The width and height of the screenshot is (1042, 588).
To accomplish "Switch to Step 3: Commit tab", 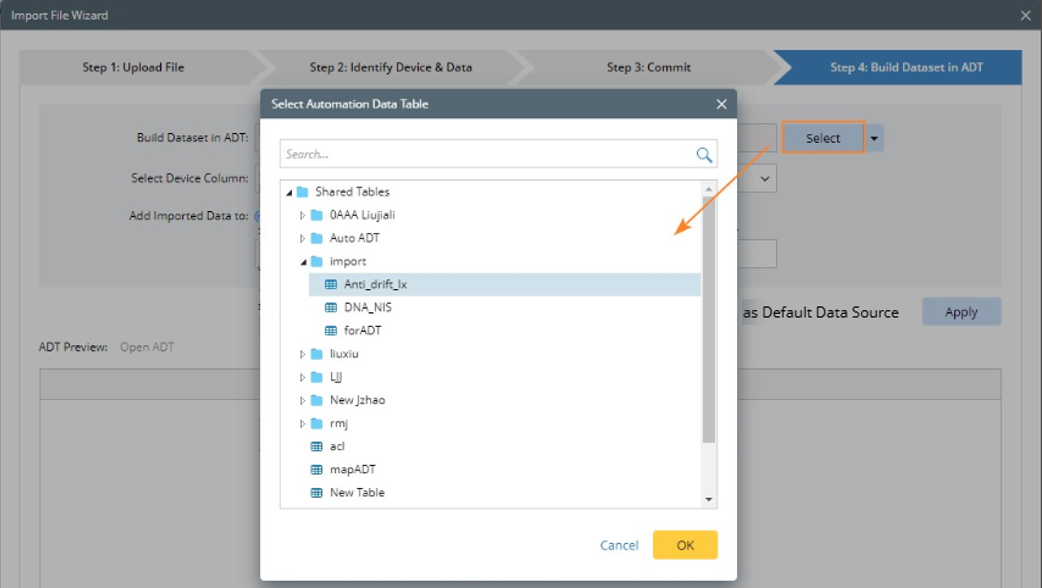I will click(648, 67).
